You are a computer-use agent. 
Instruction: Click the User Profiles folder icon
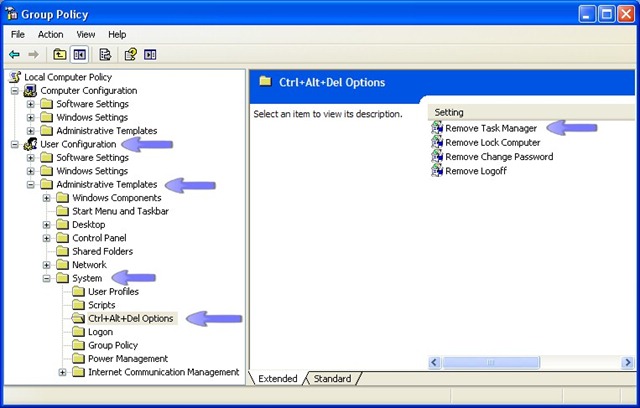78,291
